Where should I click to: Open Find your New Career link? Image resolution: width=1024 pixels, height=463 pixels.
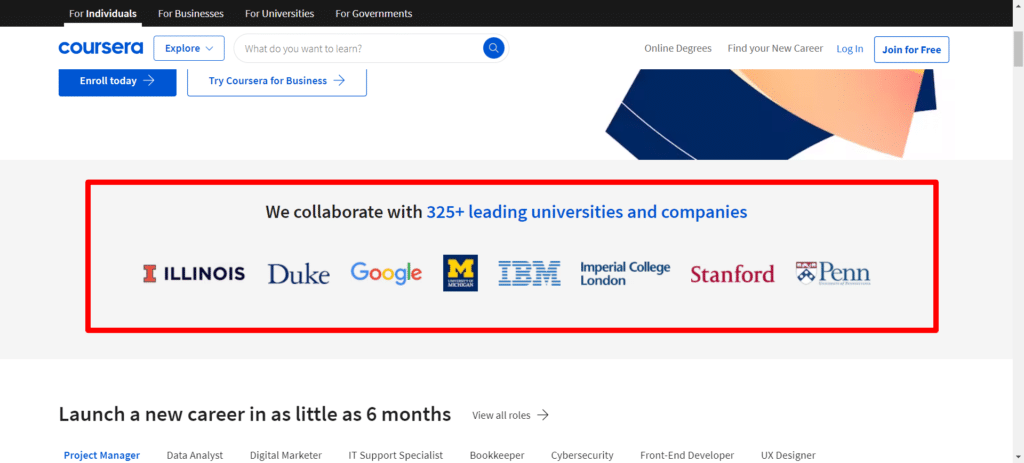(775, 48)
